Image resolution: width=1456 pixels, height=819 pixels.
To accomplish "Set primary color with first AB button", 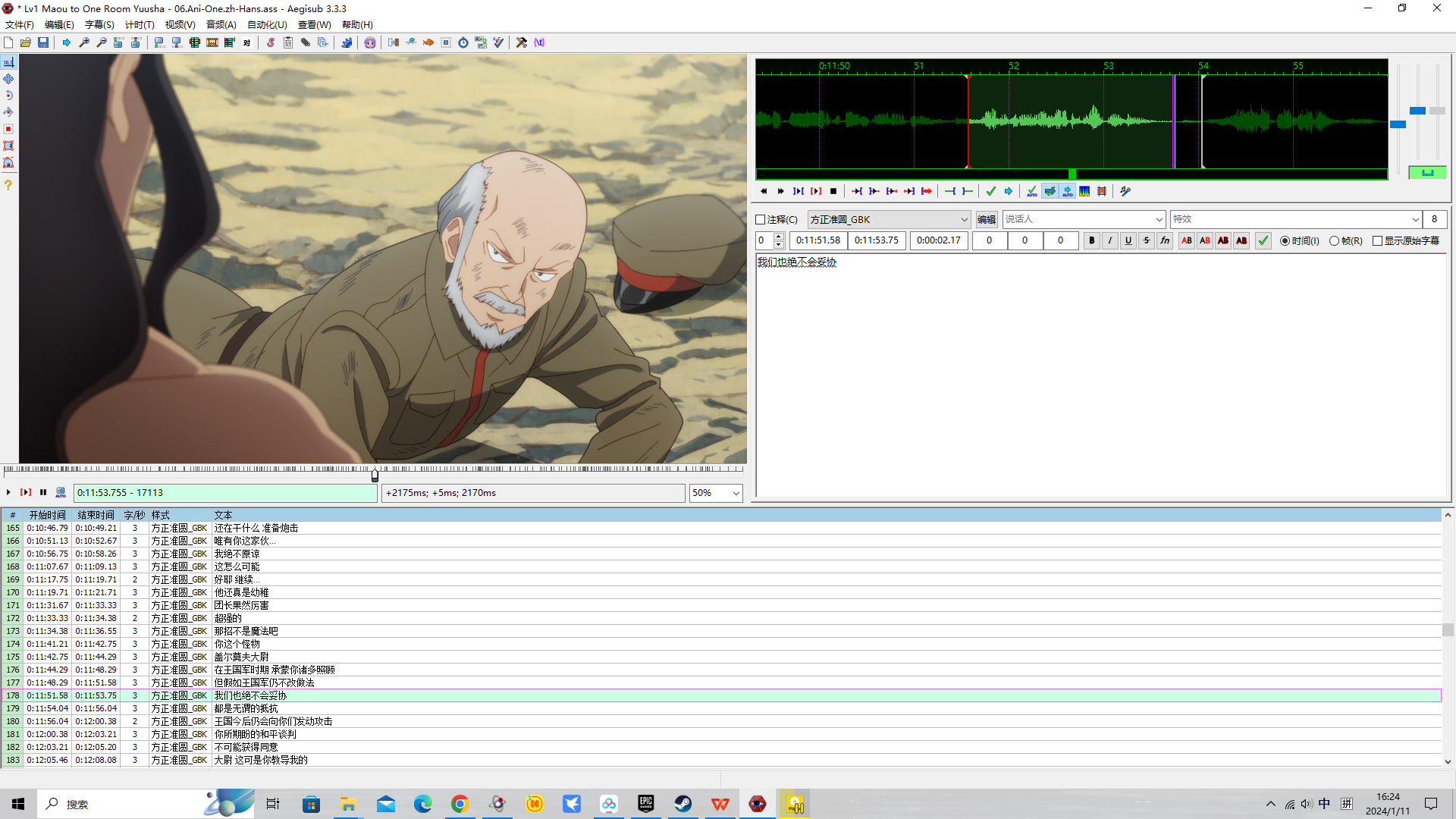I will (x=1187, y=240).
